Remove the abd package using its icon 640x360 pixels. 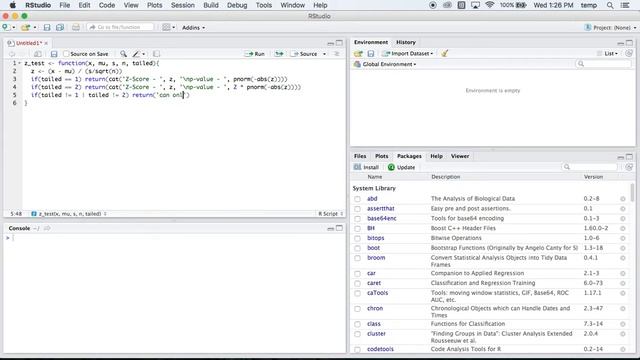click(x=623, y=199)
